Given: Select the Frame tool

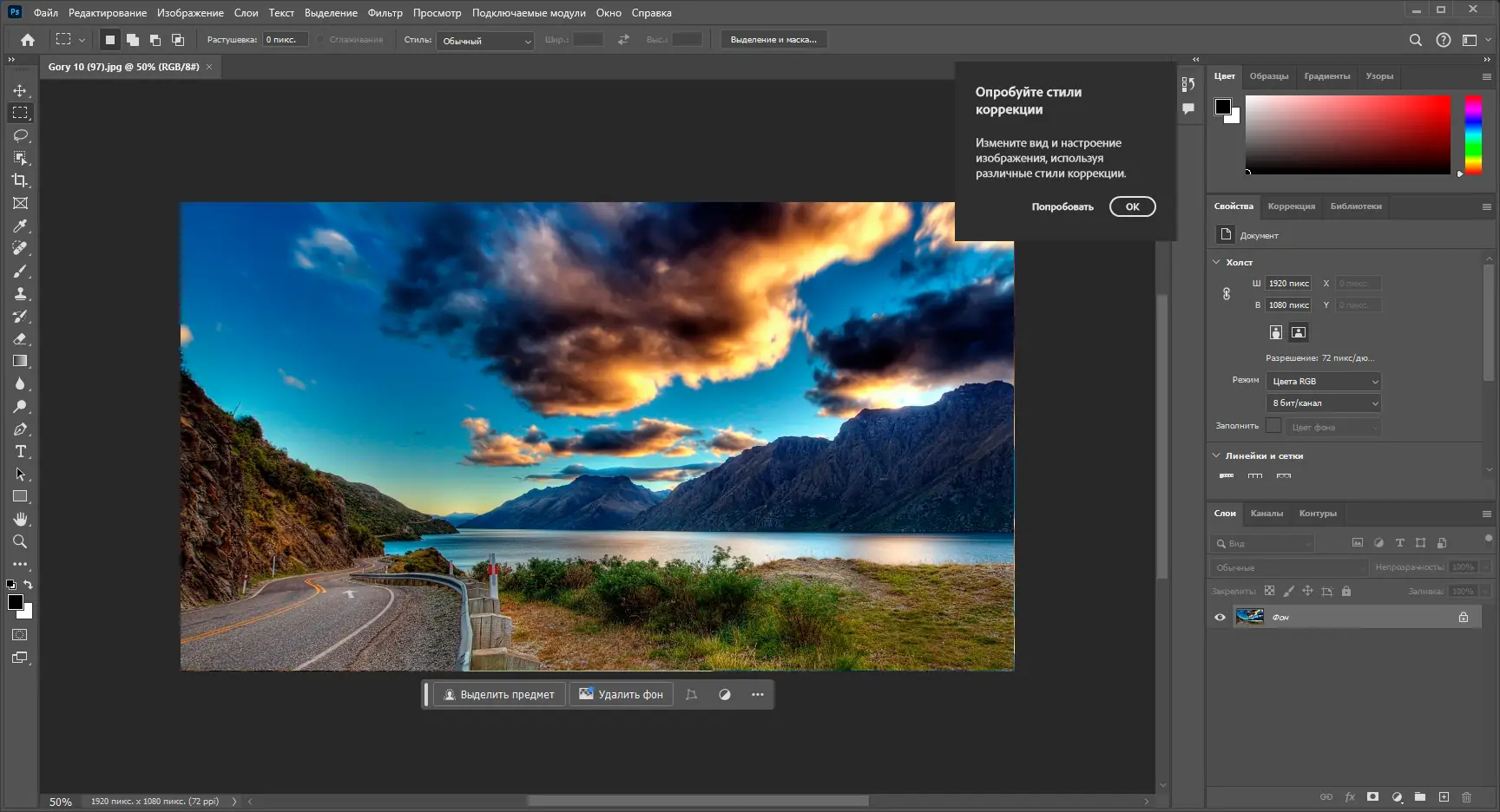Looking at the screenshot, I should [x=20, y=203].
